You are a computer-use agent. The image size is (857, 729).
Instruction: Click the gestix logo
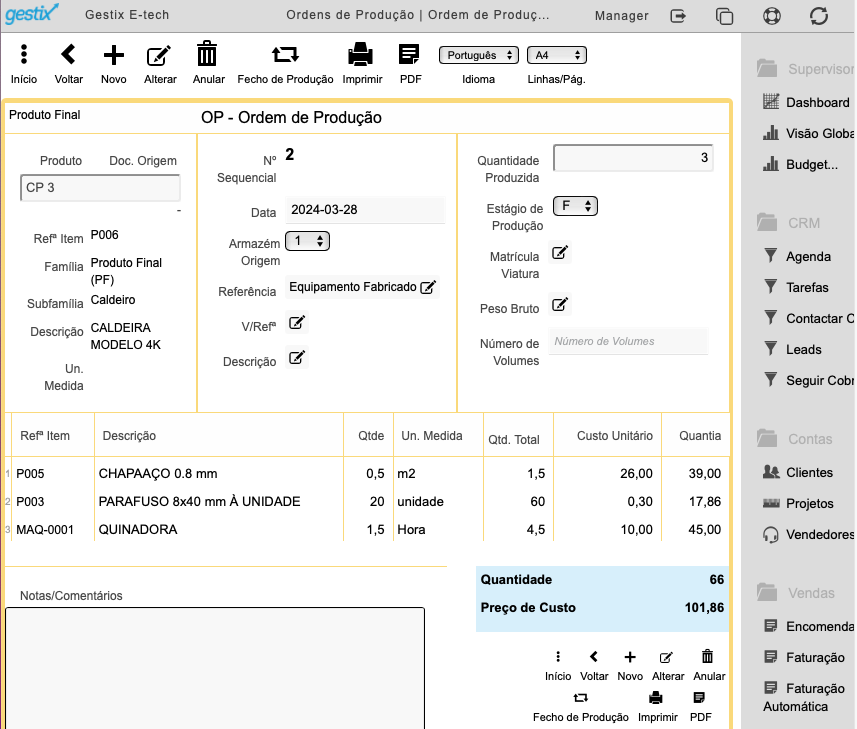tap(31, 14)
